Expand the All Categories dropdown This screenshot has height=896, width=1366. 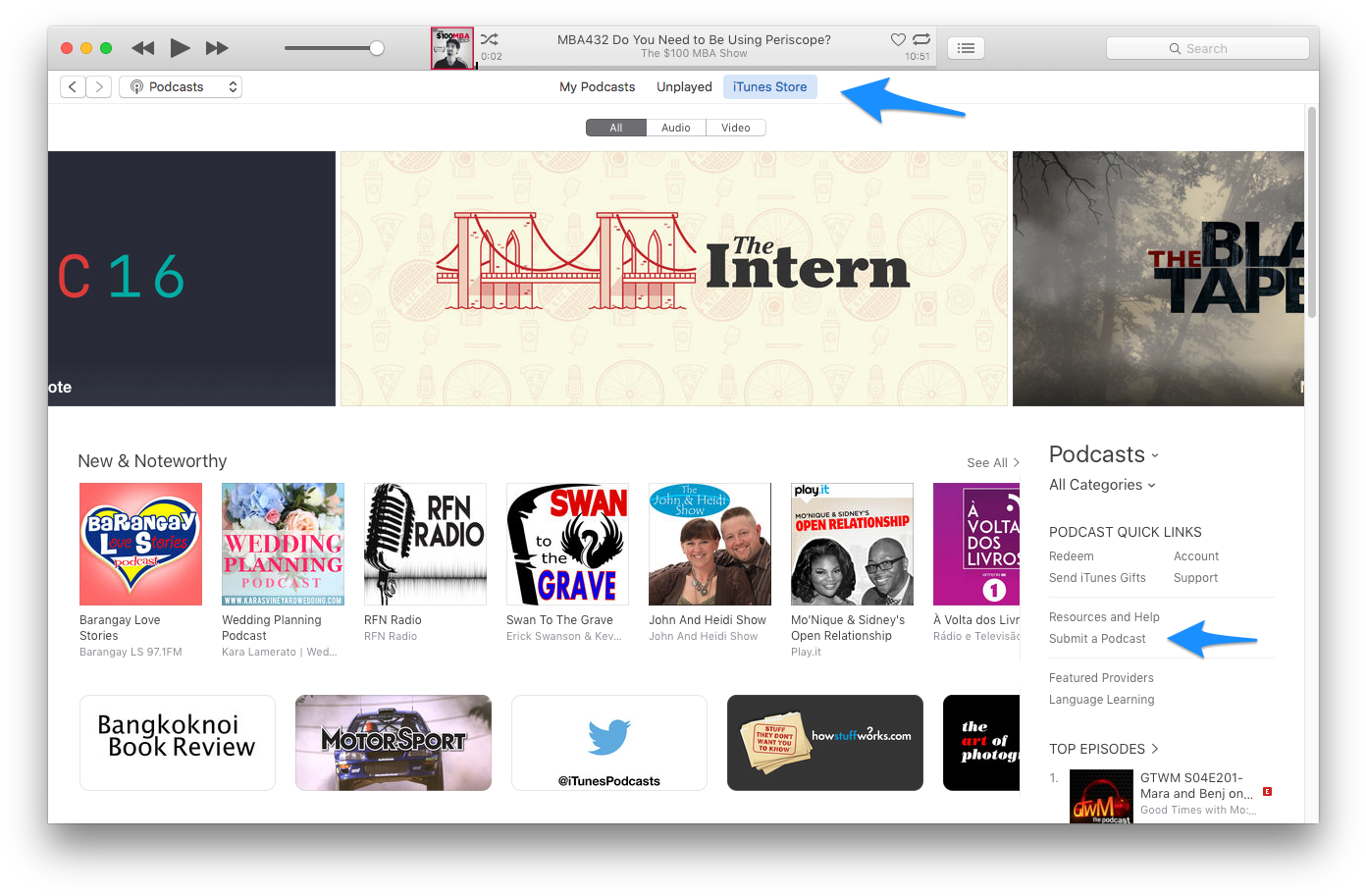pos(1101,485)
